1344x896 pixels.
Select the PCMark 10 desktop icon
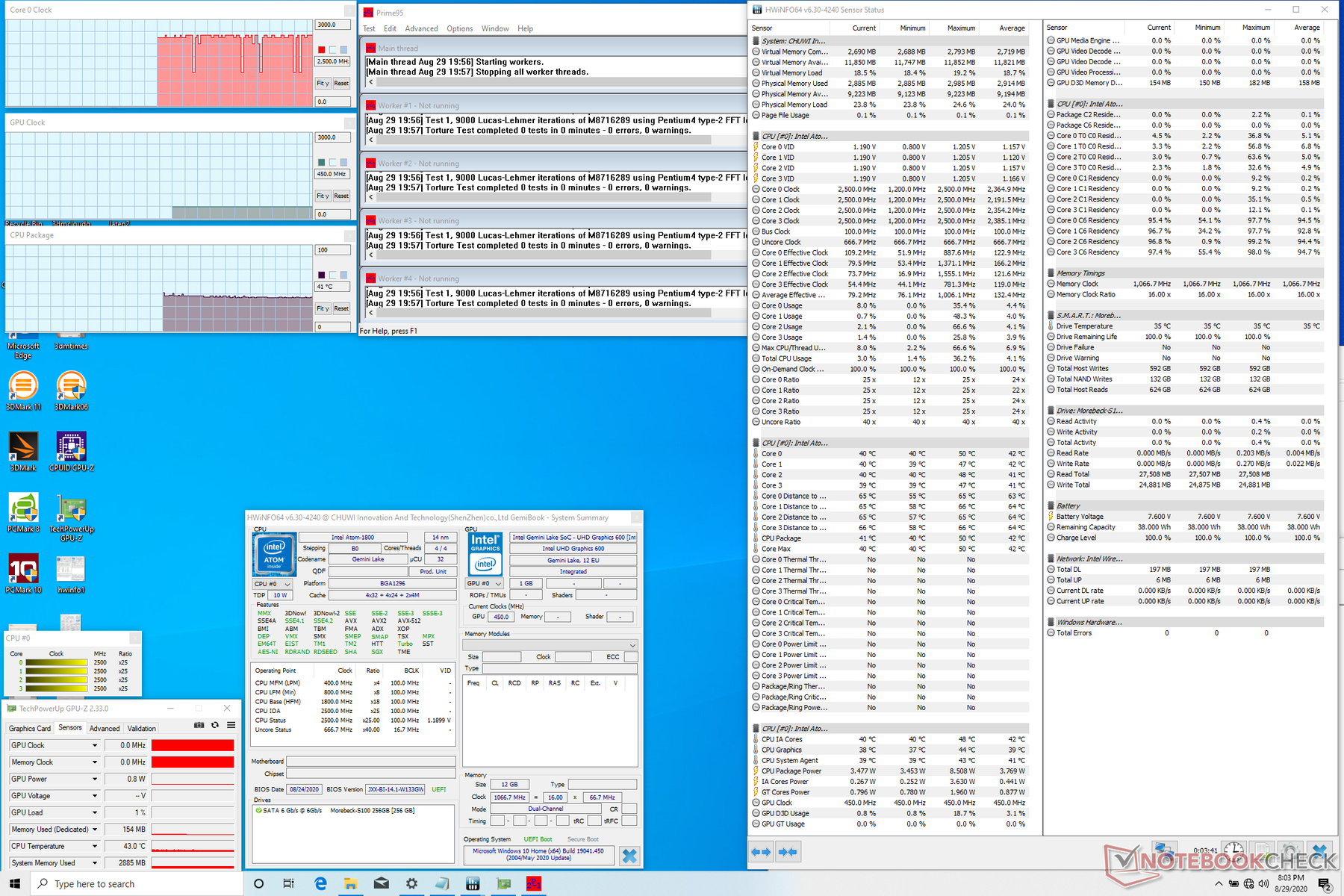point(24,573)
